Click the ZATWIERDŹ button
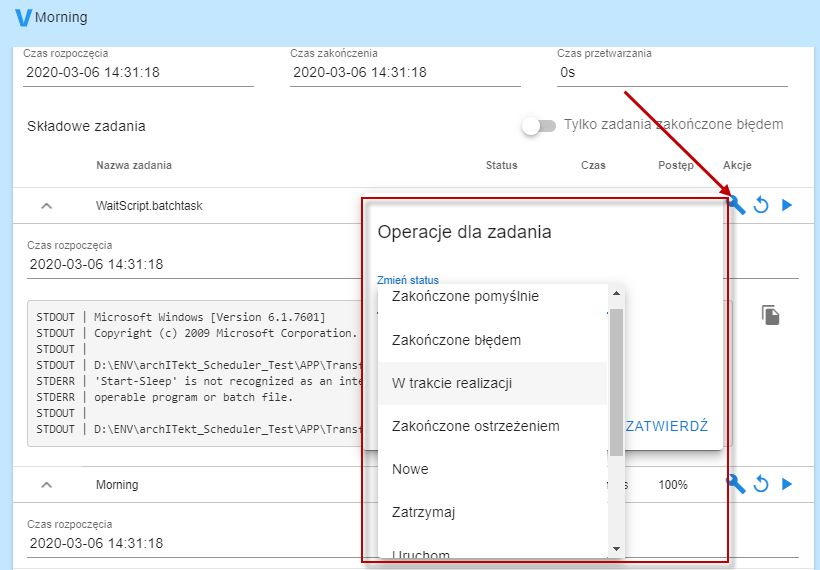820x570 pixels. [667, 426]
